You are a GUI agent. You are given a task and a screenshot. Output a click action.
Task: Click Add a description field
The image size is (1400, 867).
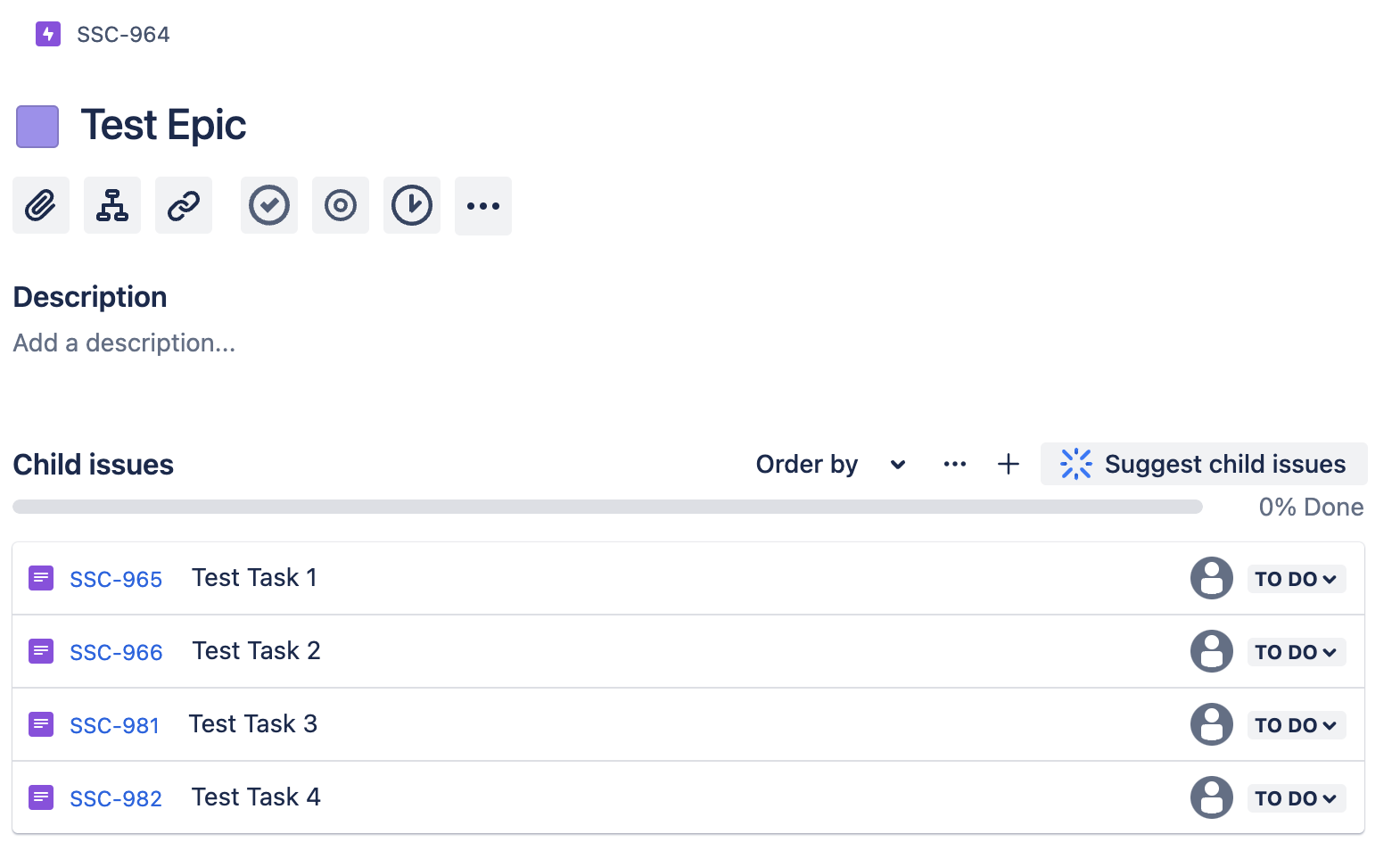pyautogui.click(x=124, y=343)
